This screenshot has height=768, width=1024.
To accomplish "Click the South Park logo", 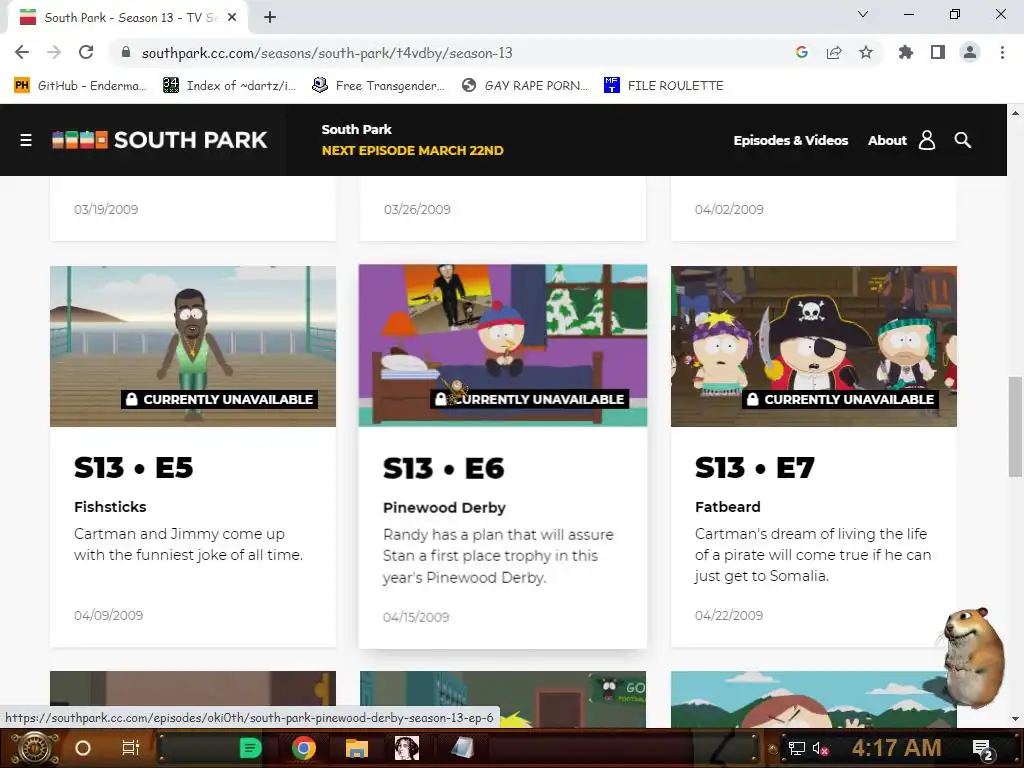I will coord(160,140).
